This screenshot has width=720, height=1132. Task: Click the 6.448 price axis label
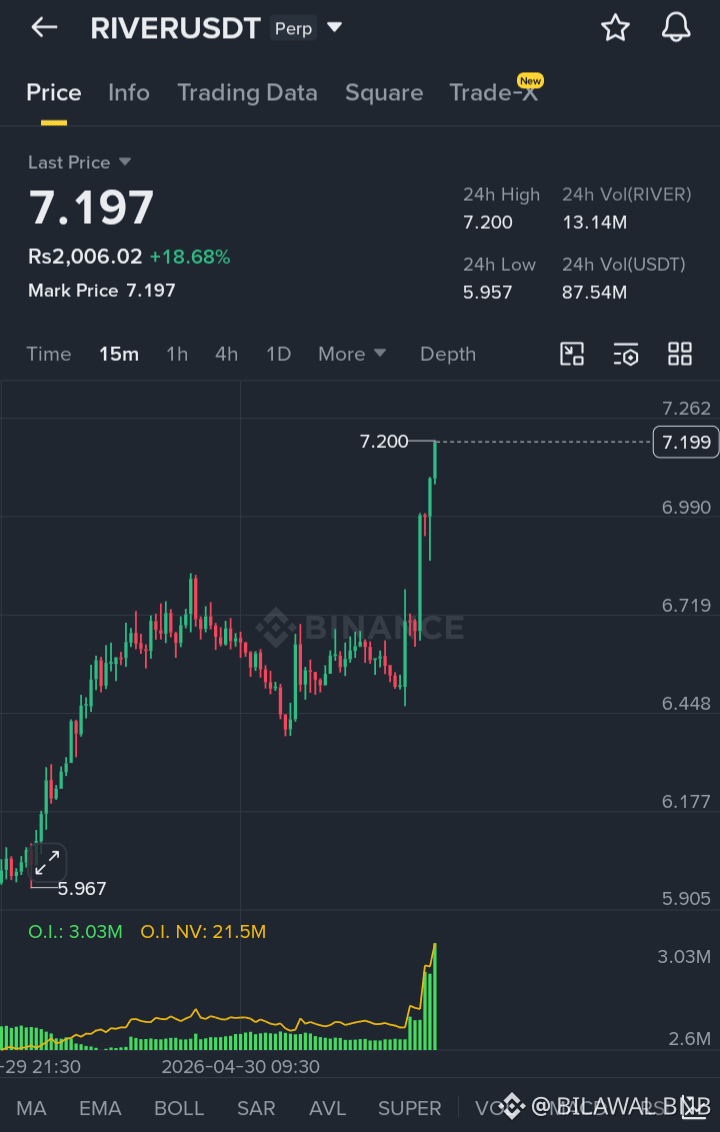pyautogui.click(x=686, y=703)
